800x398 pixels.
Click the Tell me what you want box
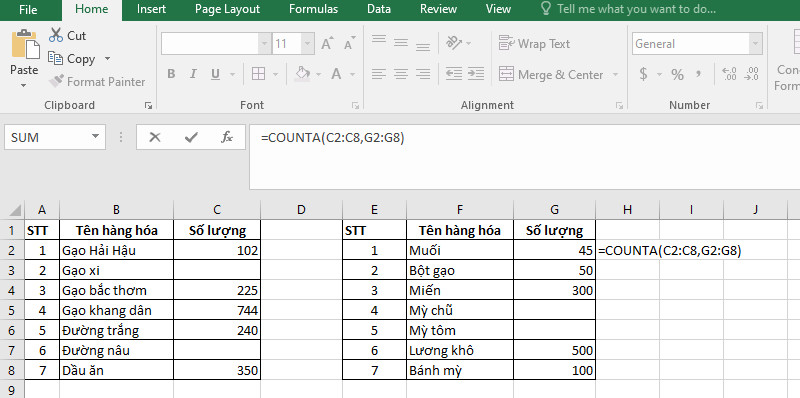click(x=628, y=9)
